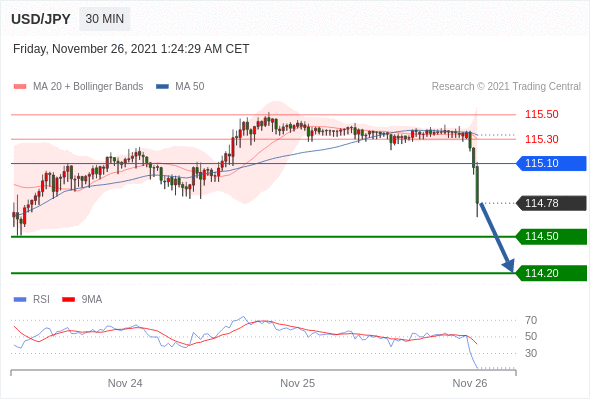
Task: Click the green 114.50 support price tag
Action: (551, 237)
